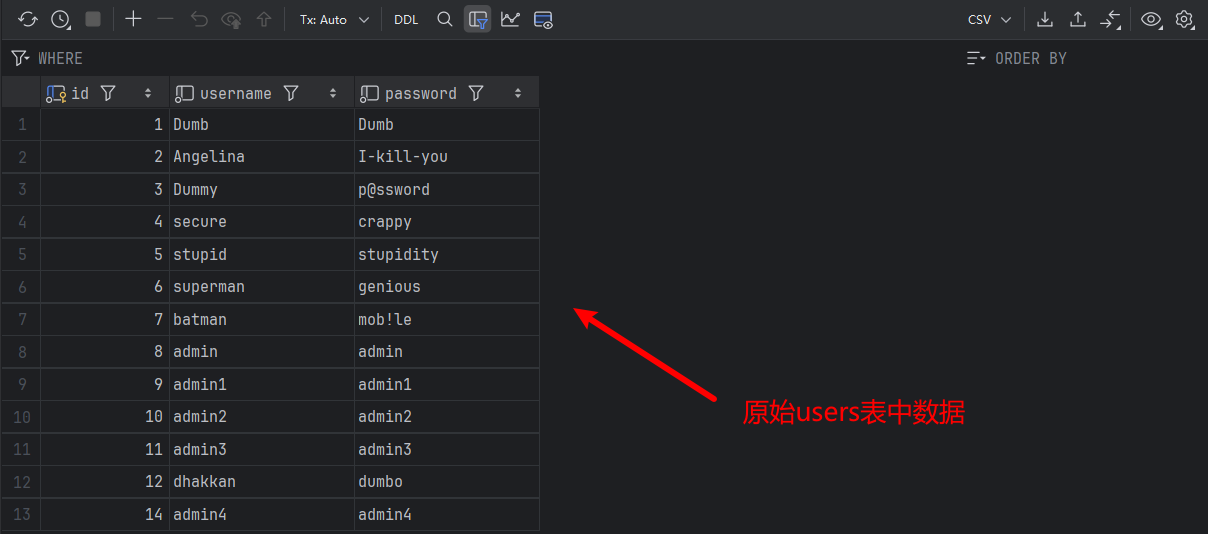Click password cell 'p@ssword'
Viewport: 1208px width, 534px height.
[x=447, y=189]
